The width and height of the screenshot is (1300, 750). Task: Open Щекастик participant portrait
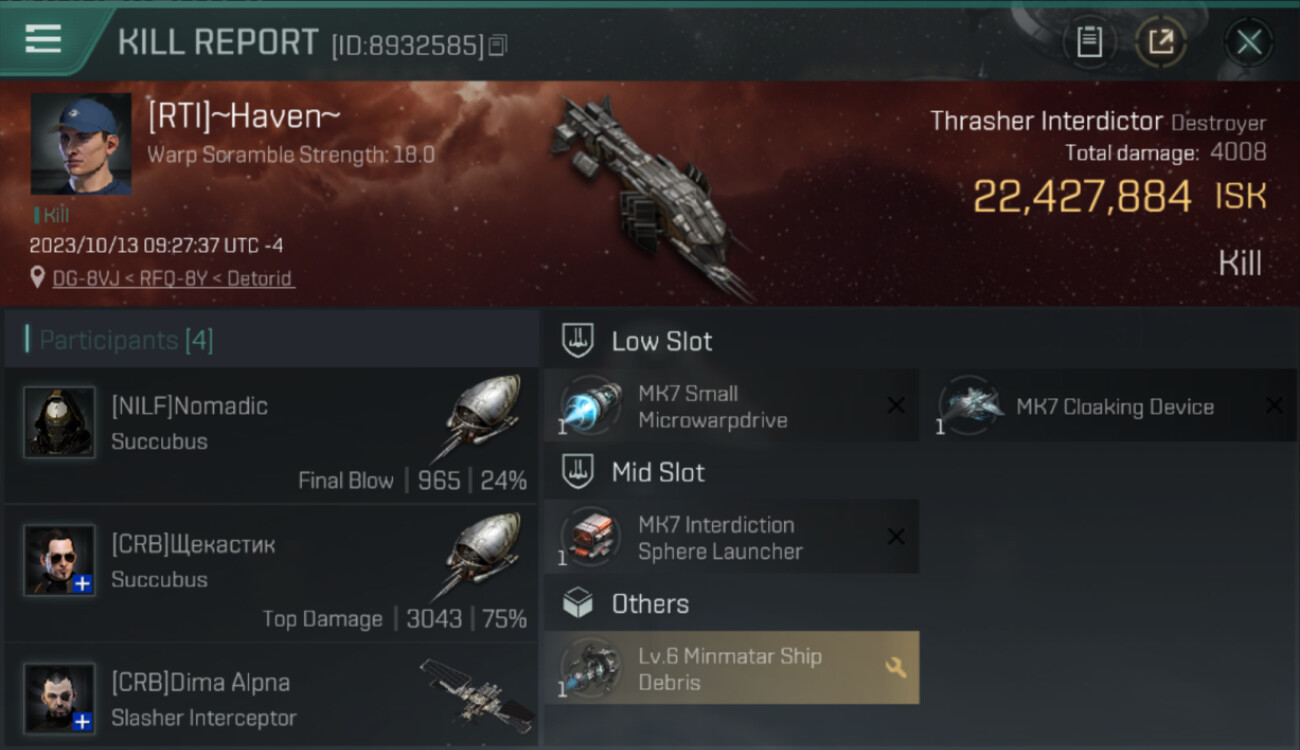coord(60,560)
